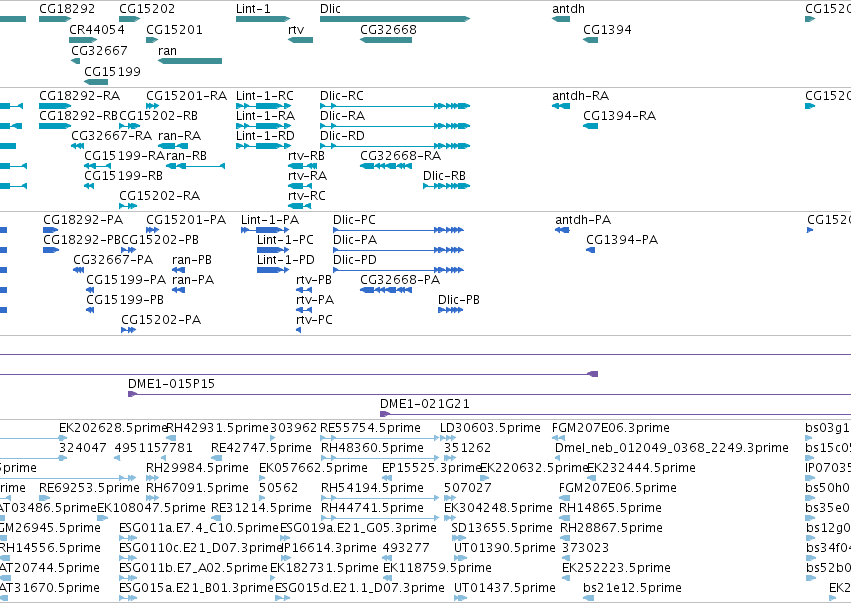Click the SD13655.5prime EST label
Viewport: 851px width, 603px height.
point(501,528)
